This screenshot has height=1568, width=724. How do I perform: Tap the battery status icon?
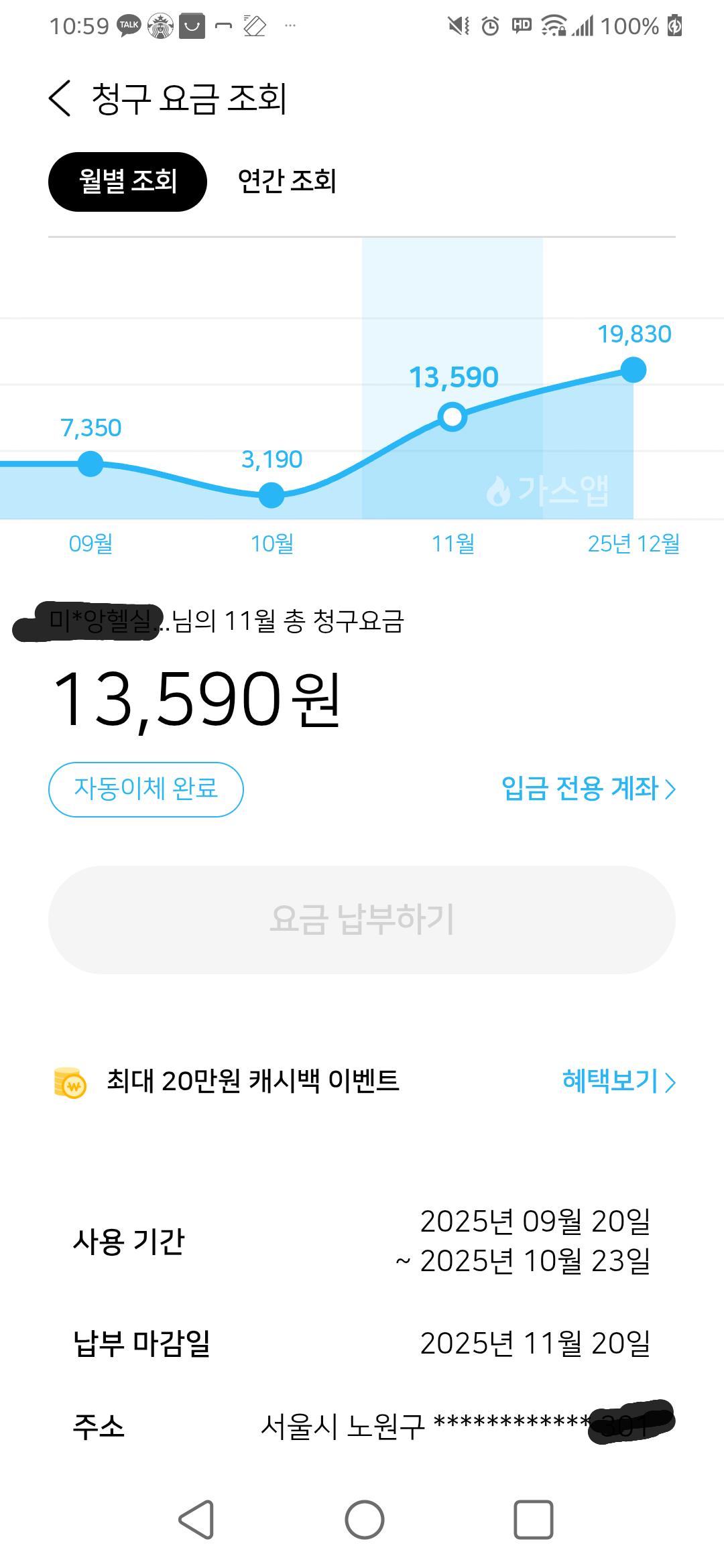pyautogui.click(x=674, y=26)
